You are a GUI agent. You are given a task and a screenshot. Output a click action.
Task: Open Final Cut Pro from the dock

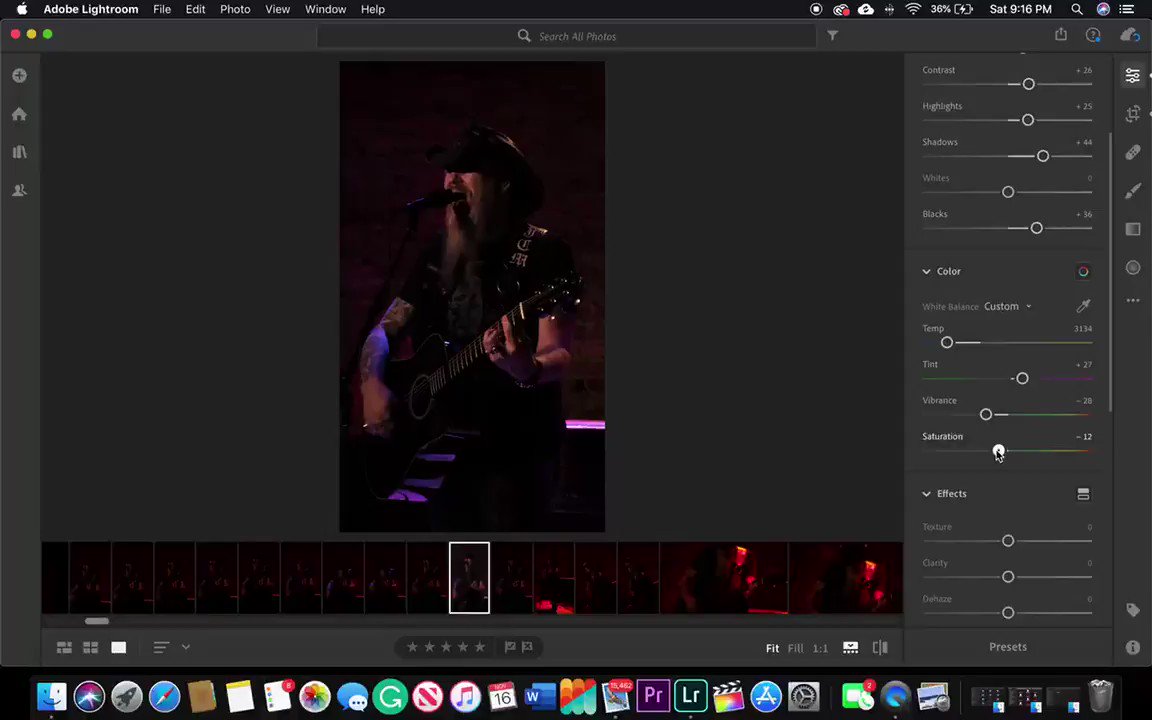728,695
